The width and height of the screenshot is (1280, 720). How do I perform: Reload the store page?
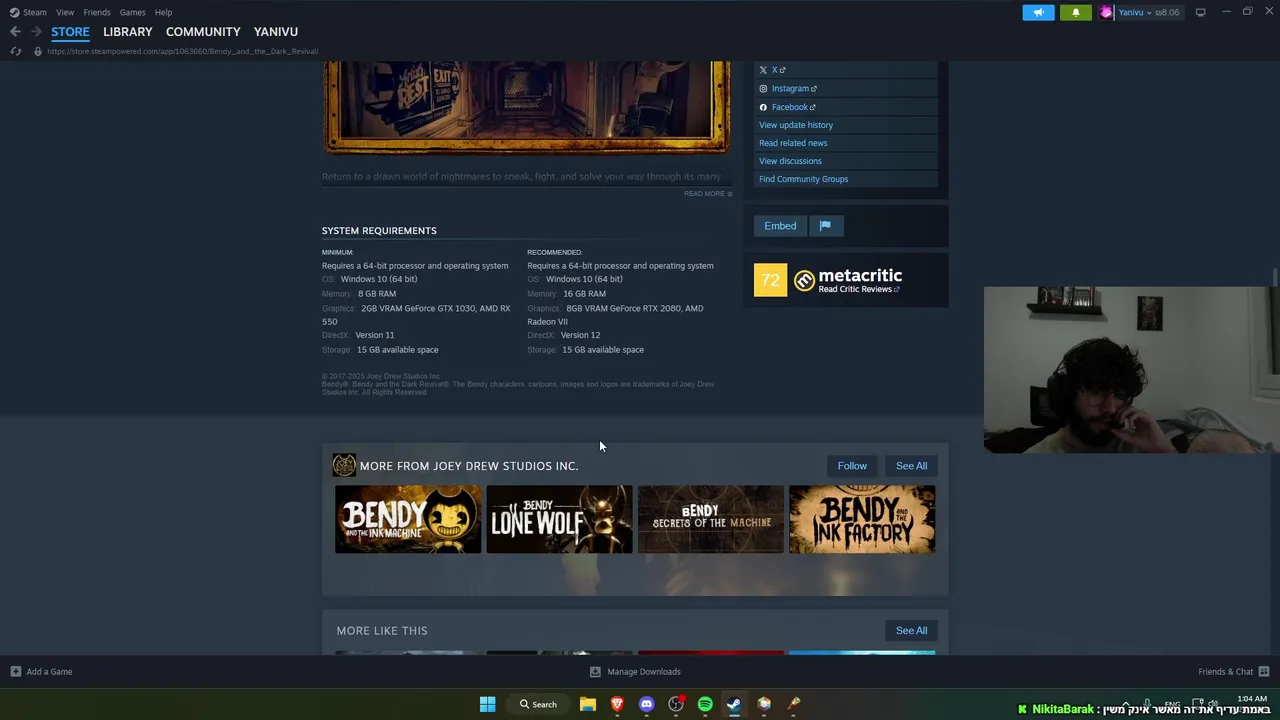tap(15, 51)
